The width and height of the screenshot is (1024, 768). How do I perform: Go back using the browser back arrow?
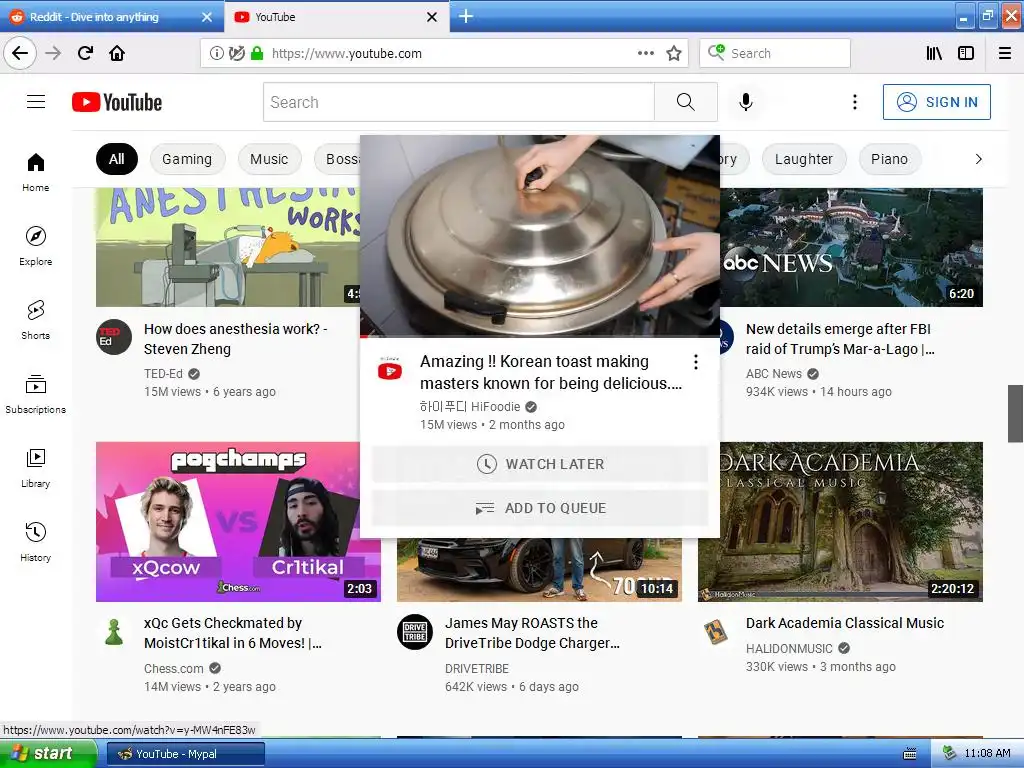(20, 53)
